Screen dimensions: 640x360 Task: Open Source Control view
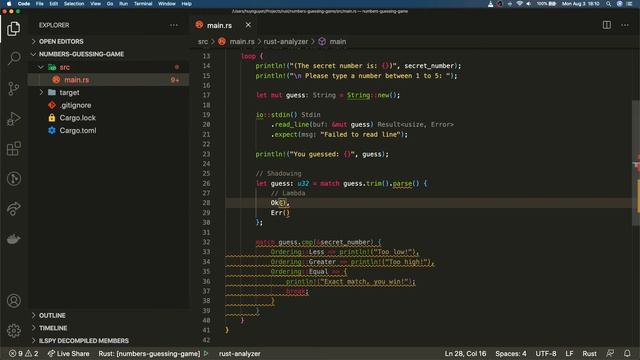click(x=13, y=88)
